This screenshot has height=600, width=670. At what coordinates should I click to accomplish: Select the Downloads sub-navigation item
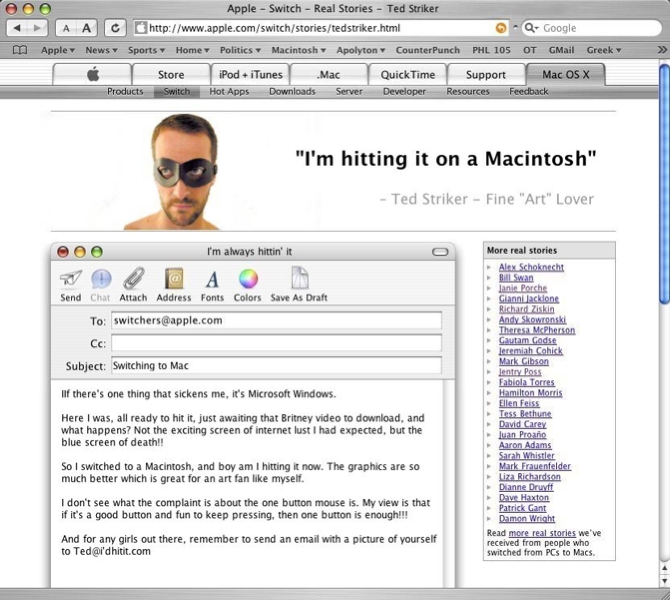click(x=291, y=92)
